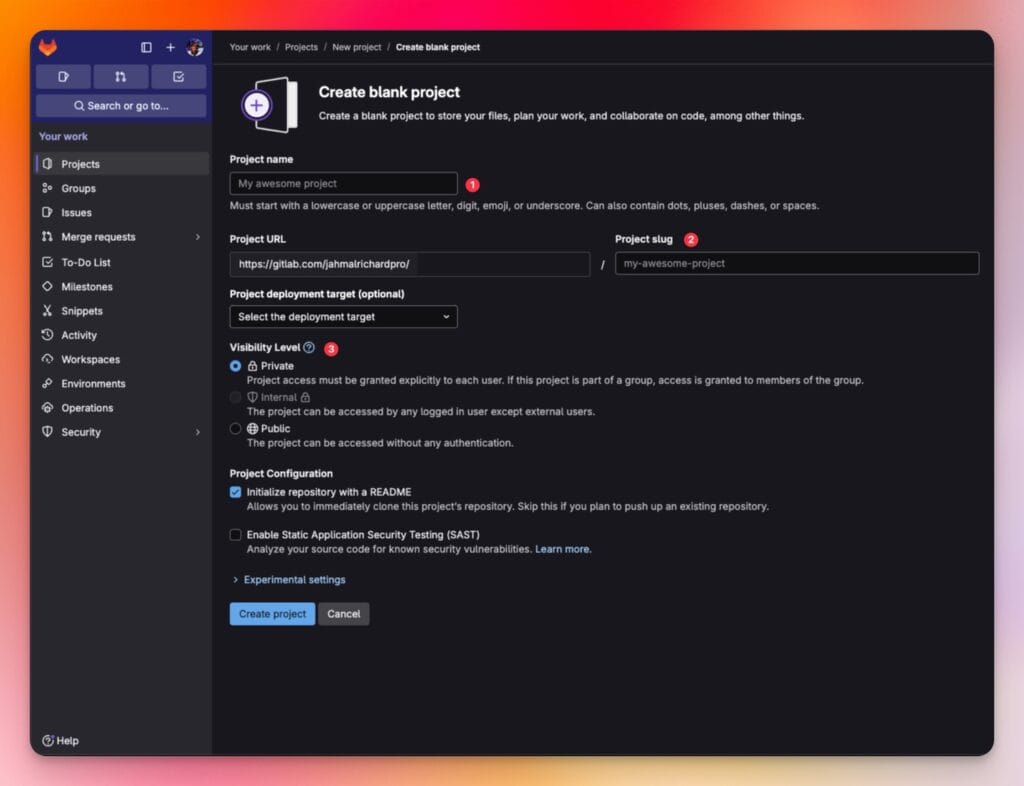Click the Visibility Level help icon
Screen dimensions: 1024x786
click(x=310, y=347)
